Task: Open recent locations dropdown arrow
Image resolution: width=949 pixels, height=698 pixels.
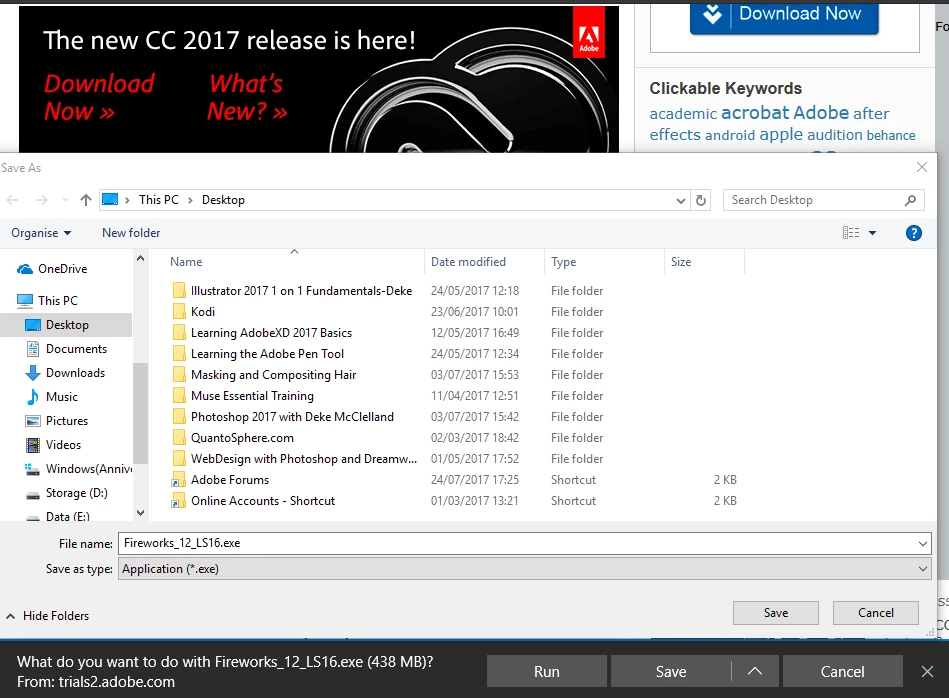Action: pyautogui.click(x=65, y=200)
